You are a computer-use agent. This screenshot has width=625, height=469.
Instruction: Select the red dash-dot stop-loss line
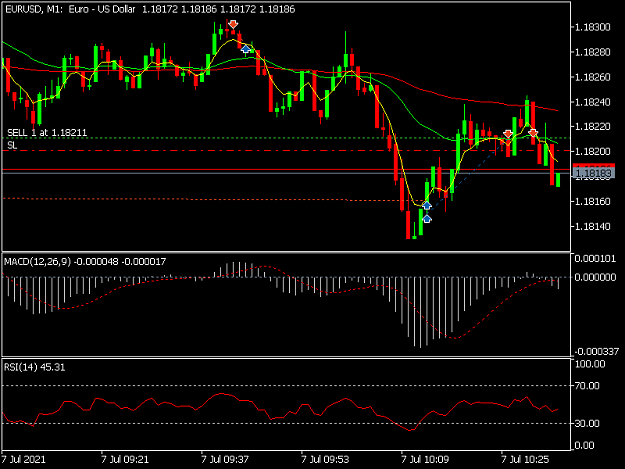click(x=286, y=151)
